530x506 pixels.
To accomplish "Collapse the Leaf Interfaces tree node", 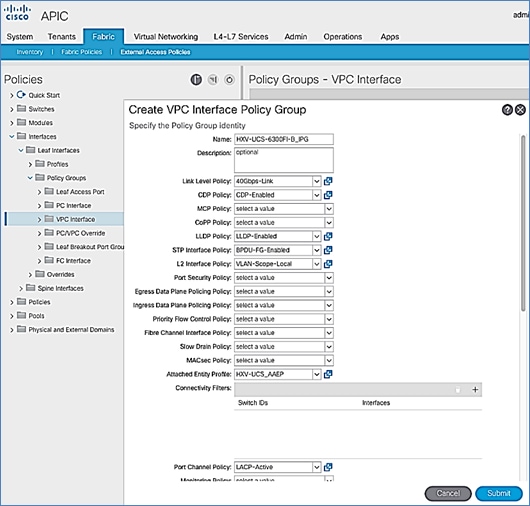I will coord(21,150).
